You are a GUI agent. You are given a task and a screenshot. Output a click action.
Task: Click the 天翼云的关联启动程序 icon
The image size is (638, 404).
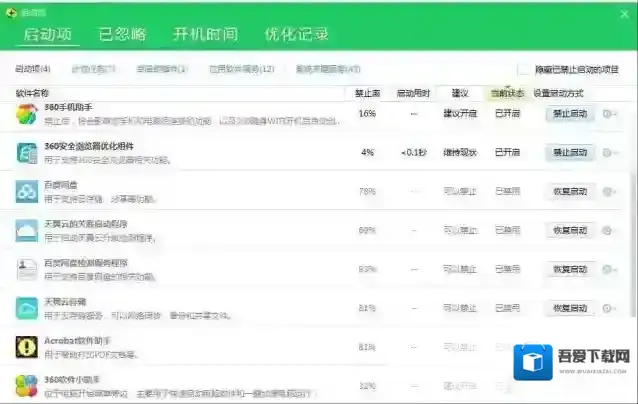tap(27, 231)
